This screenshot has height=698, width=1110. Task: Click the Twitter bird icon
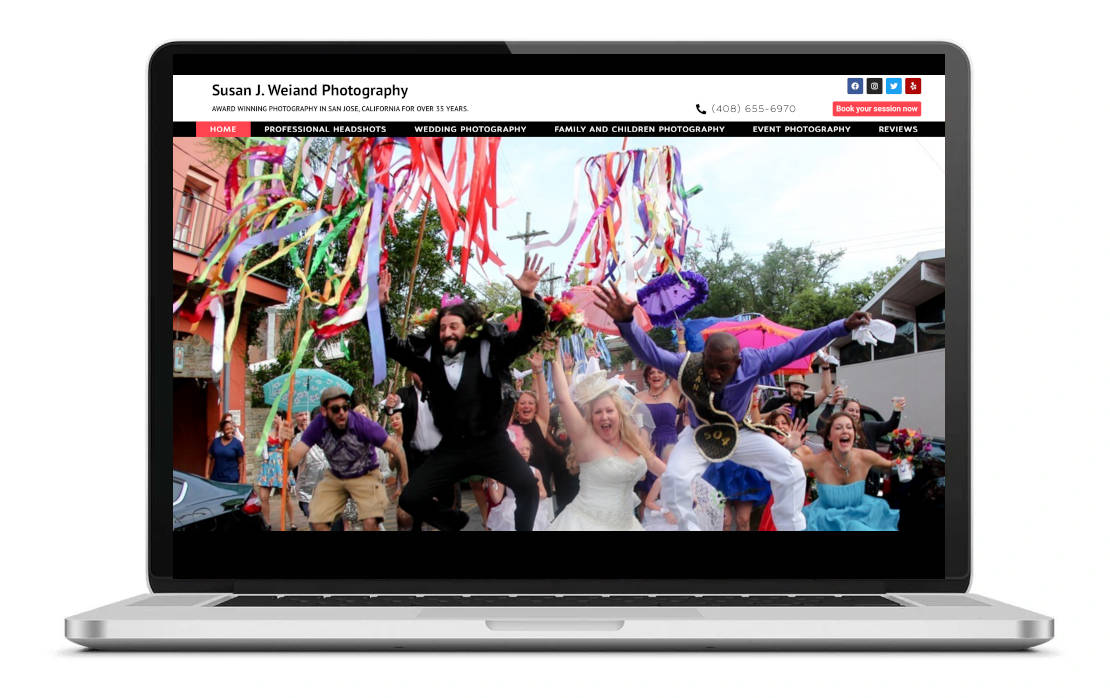[894, 86]
